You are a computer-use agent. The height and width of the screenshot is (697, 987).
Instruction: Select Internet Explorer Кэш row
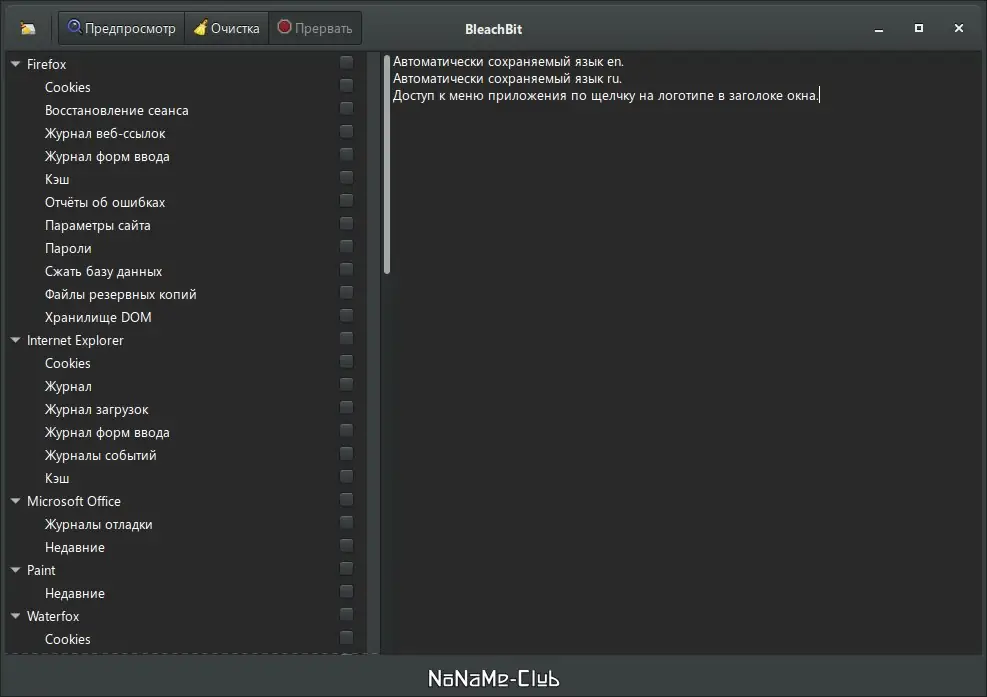(x=186, y=478)
